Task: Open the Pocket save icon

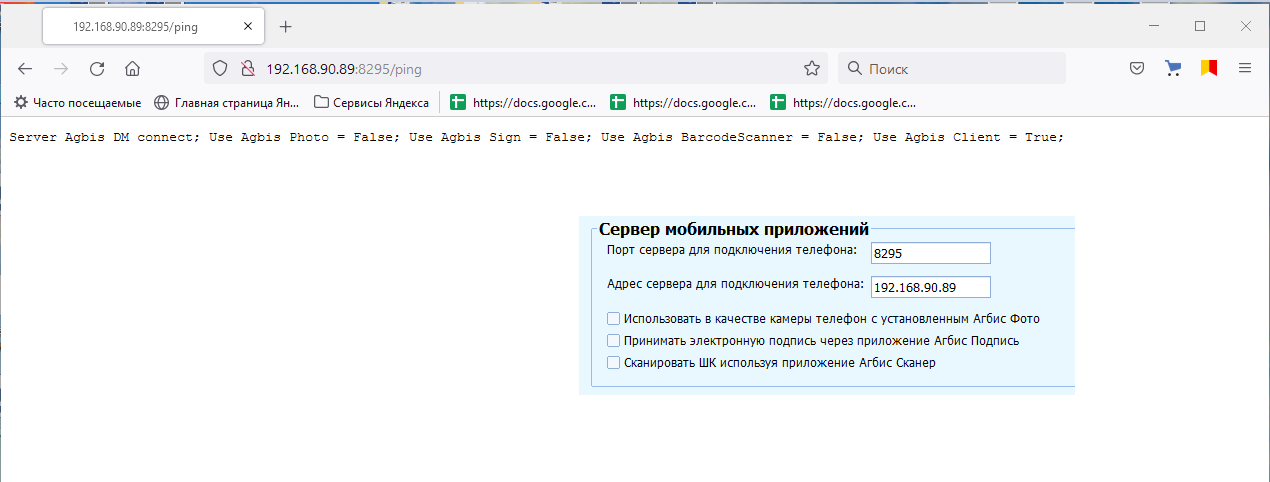Action: click(1137, 69)
